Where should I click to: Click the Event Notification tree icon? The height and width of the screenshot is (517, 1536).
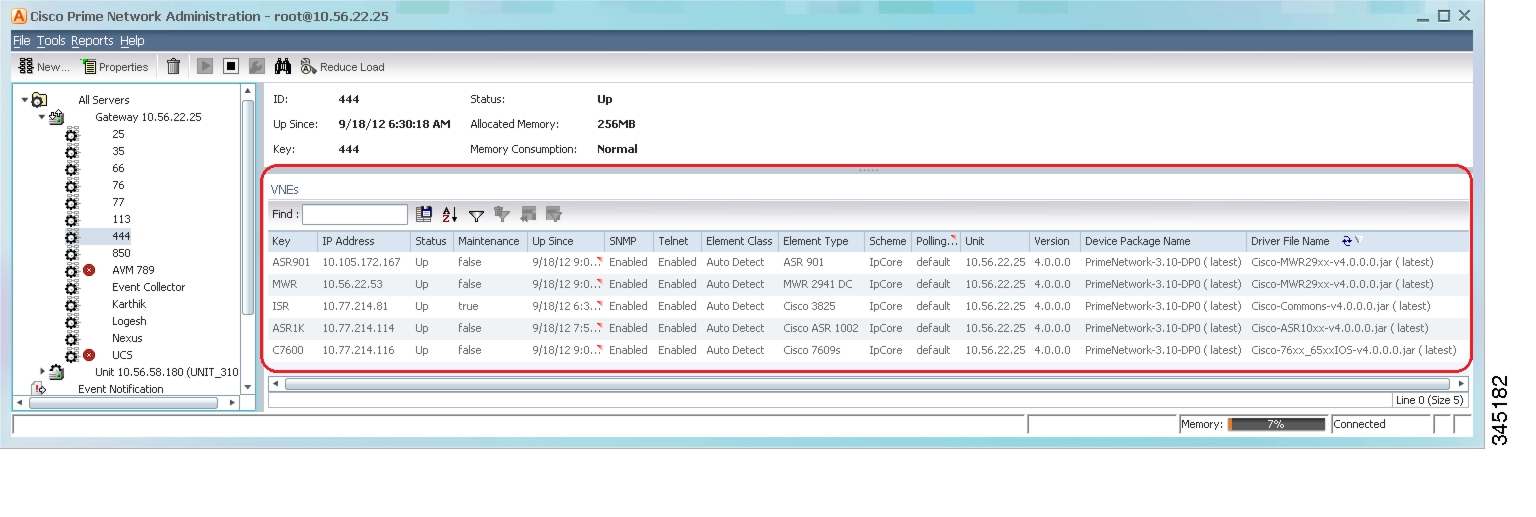39,389
